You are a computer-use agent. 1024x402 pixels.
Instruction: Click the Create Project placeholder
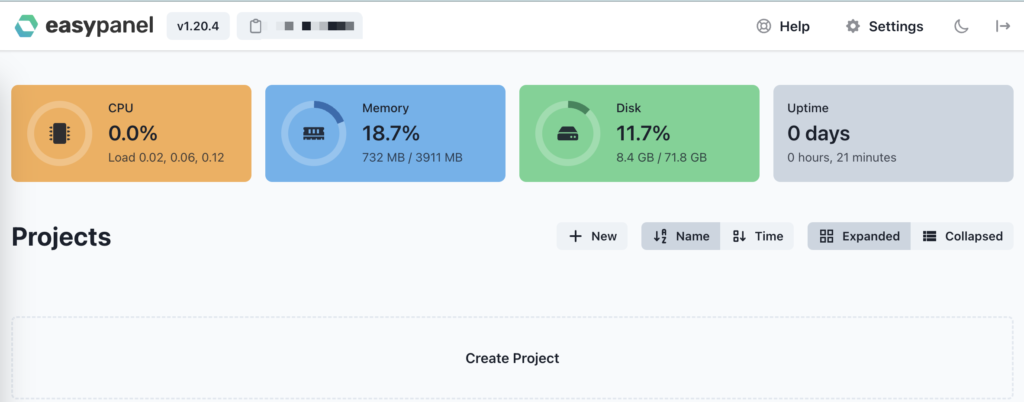[512, 358]
